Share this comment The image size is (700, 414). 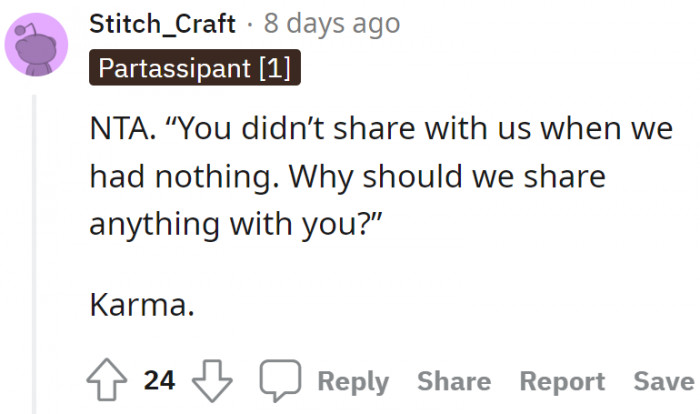coord(454,381)
